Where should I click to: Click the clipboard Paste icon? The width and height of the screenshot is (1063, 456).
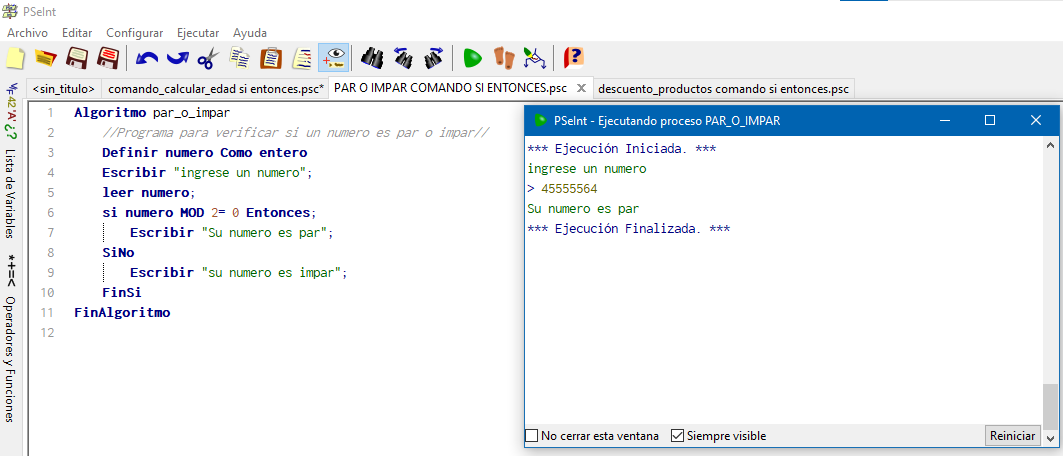(271, 58)
